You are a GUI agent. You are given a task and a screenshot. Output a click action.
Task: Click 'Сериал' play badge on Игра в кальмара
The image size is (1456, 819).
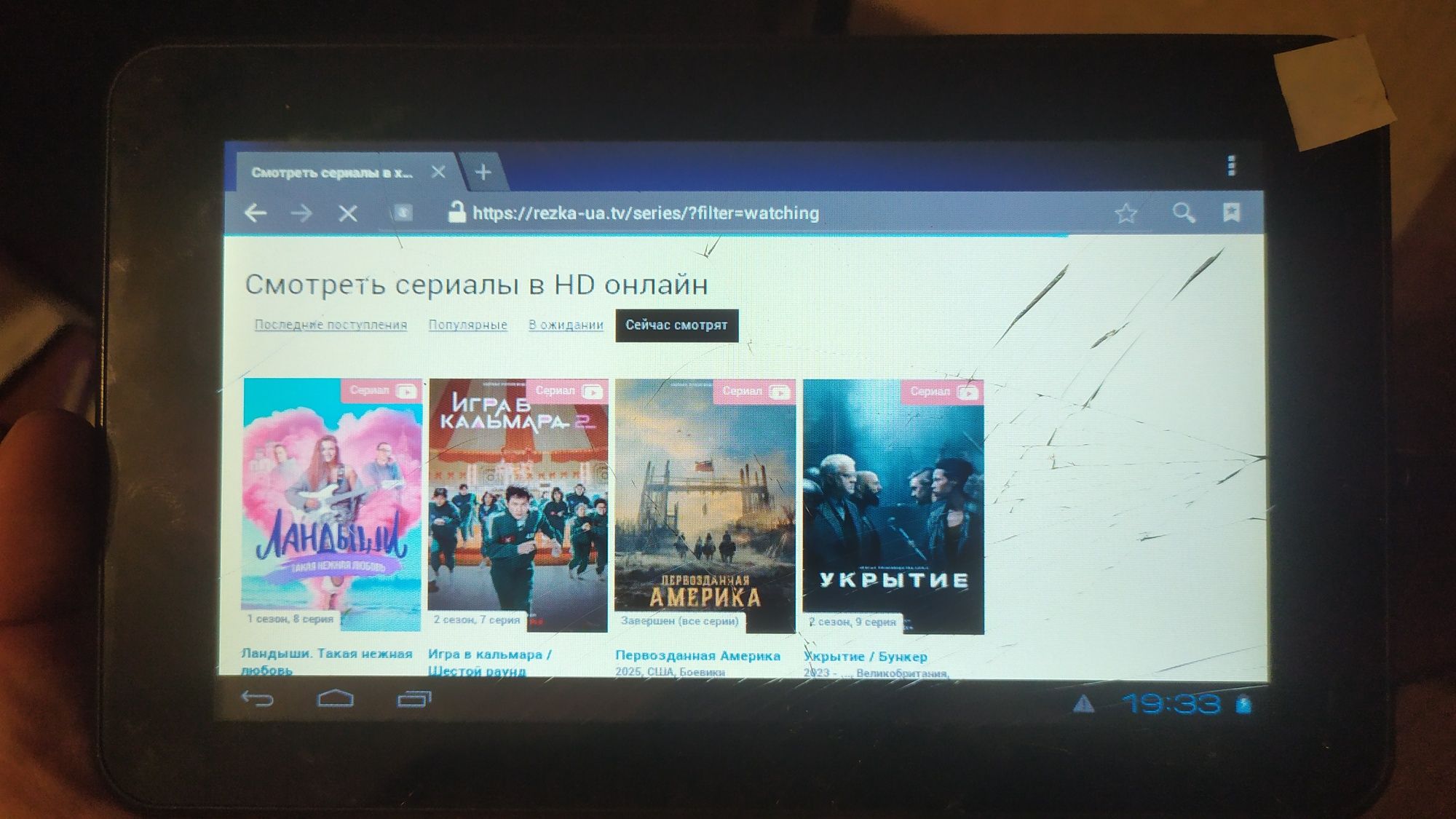pyautogui.click(x=568, y=391)
